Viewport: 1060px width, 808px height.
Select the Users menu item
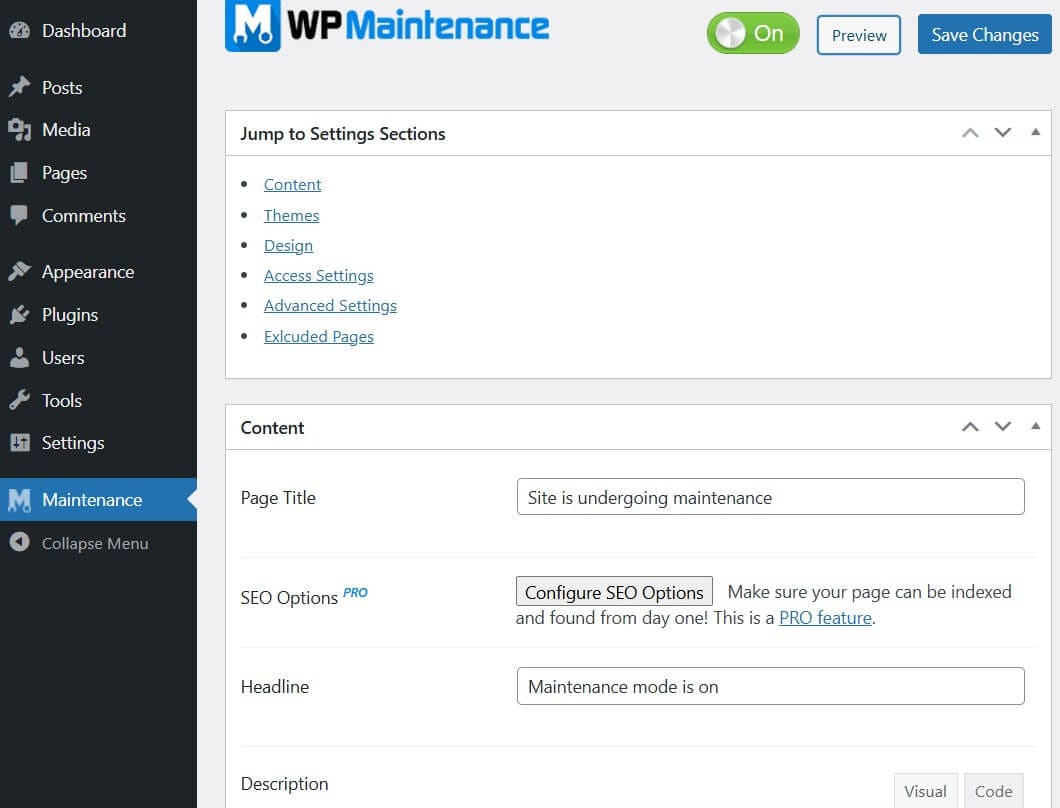[x=63, y=358]
